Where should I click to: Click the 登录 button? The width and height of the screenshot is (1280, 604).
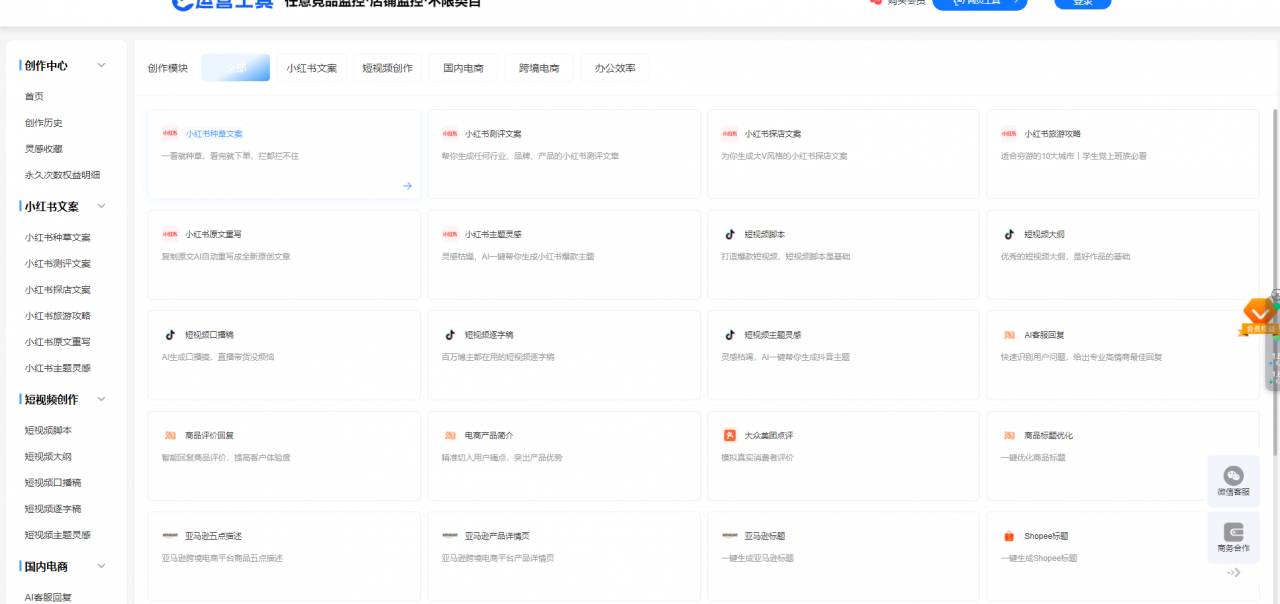coord(1082,4)
